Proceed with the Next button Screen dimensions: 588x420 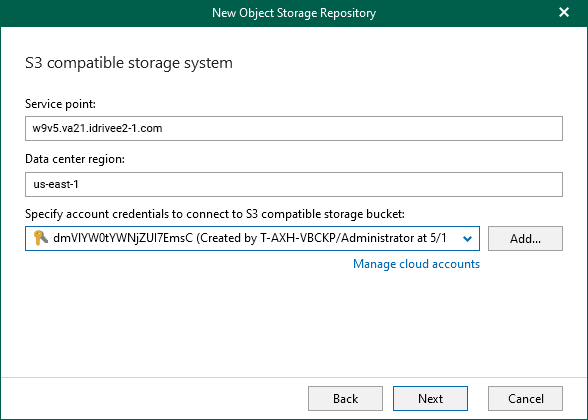coord(430,399)
